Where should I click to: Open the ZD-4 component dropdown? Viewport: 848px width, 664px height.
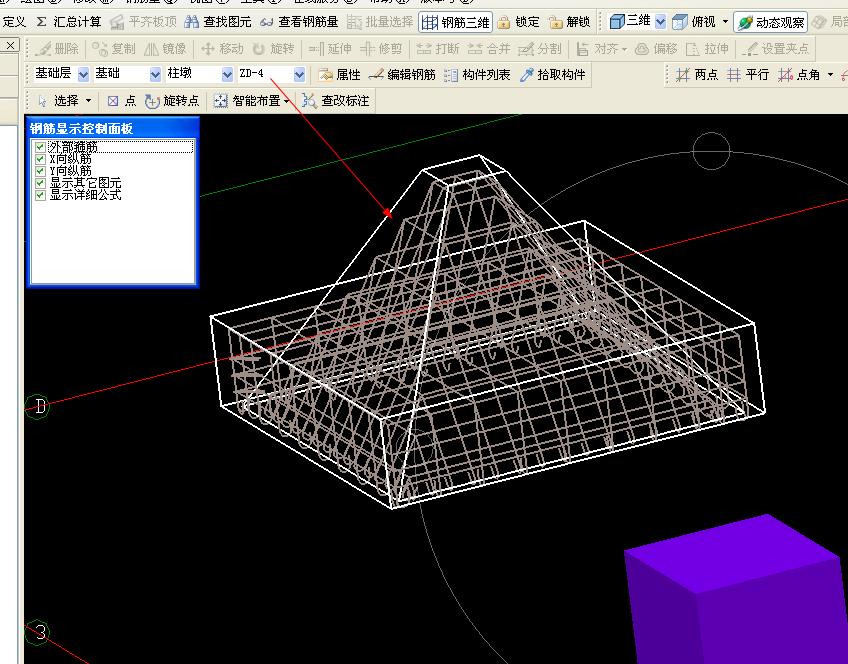(300, 75)
